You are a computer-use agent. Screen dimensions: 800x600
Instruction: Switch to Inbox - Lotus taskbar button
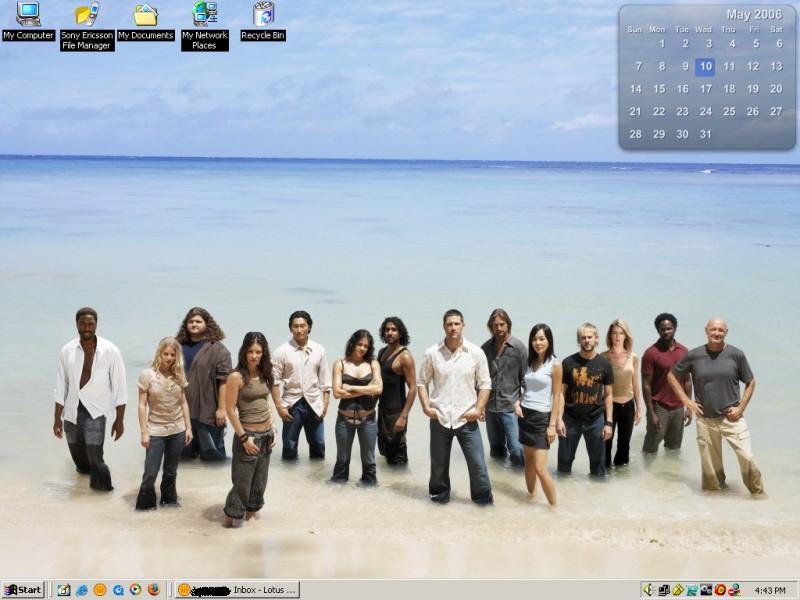coord(237,590)
